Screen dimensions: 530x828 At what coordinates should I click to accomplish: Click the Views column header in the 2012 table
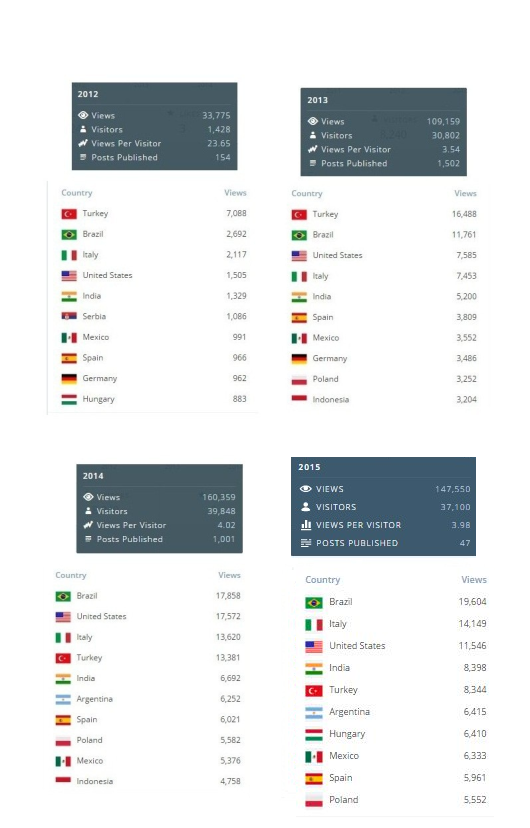tap(235, 193)
